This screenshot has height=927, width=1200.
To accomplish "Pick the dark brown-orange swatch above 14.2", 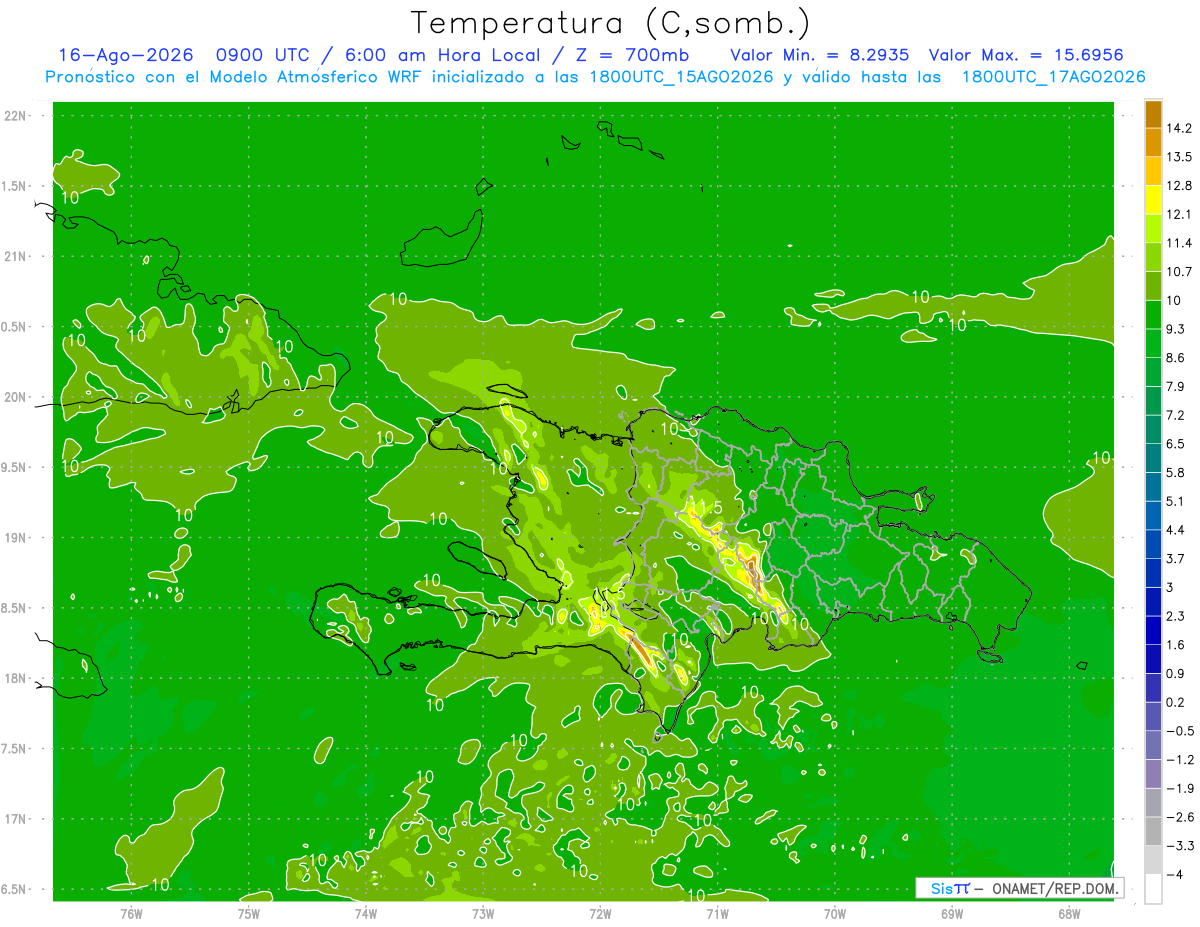I will pyautogui.click(x=1153, y=114).
